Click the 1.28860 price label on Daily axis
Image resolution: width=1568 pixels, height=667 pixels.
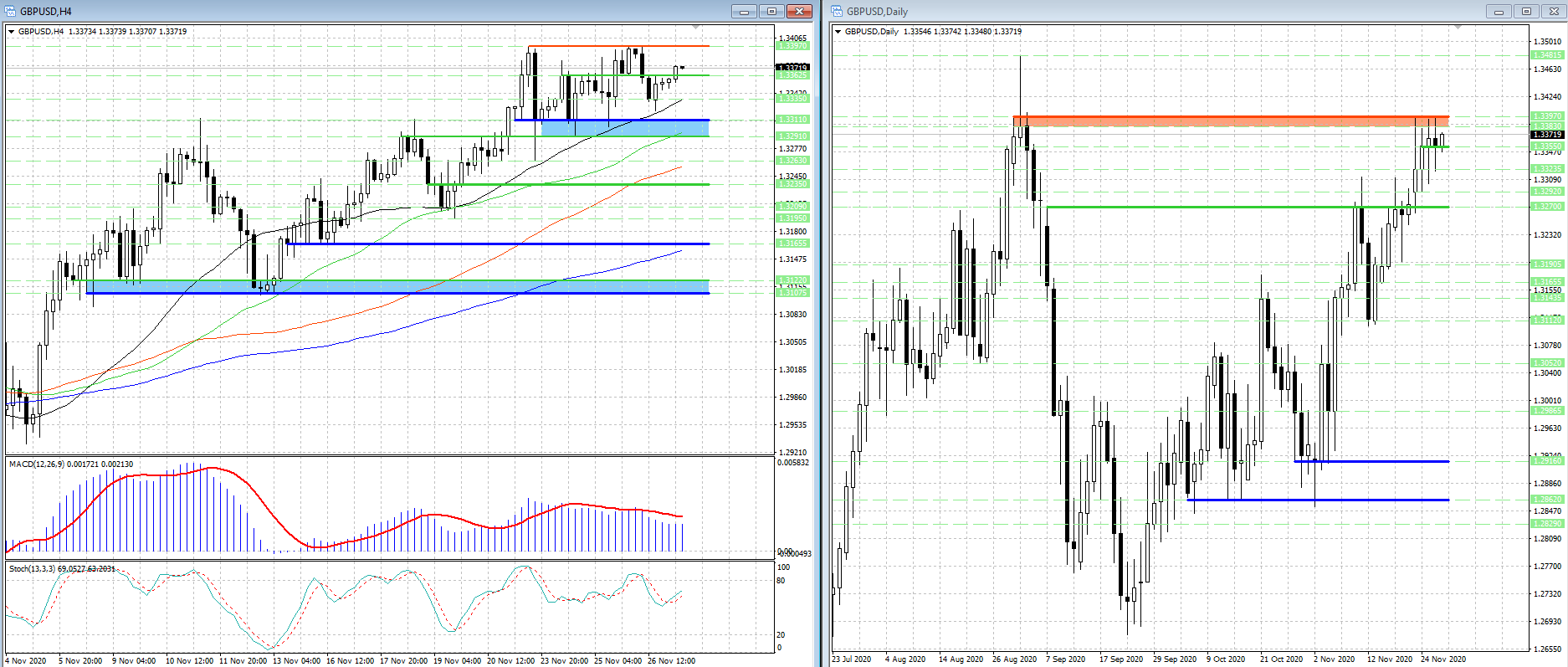point(1547,484)
